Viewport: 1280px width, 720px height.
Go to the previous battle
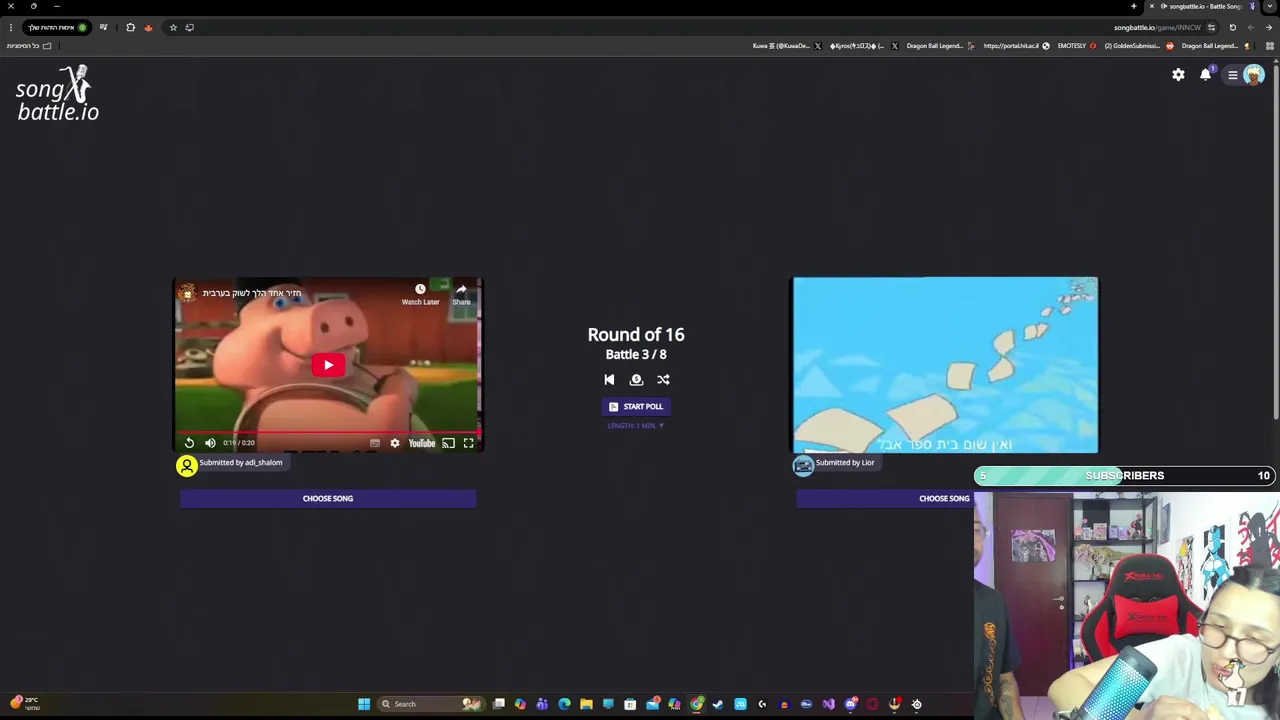pos(609,380)
